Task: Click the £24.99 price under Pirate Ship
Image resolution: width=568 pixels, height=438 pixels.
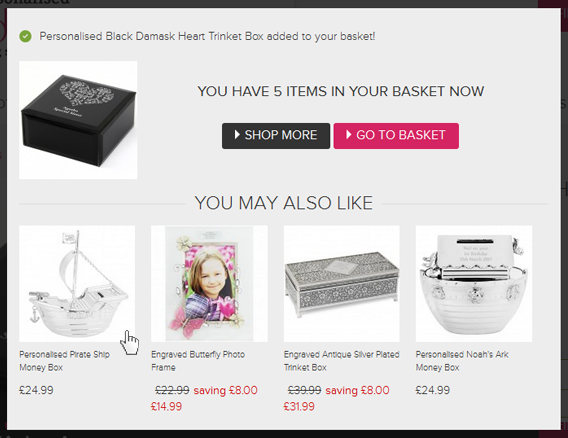Action: point(36,390)
